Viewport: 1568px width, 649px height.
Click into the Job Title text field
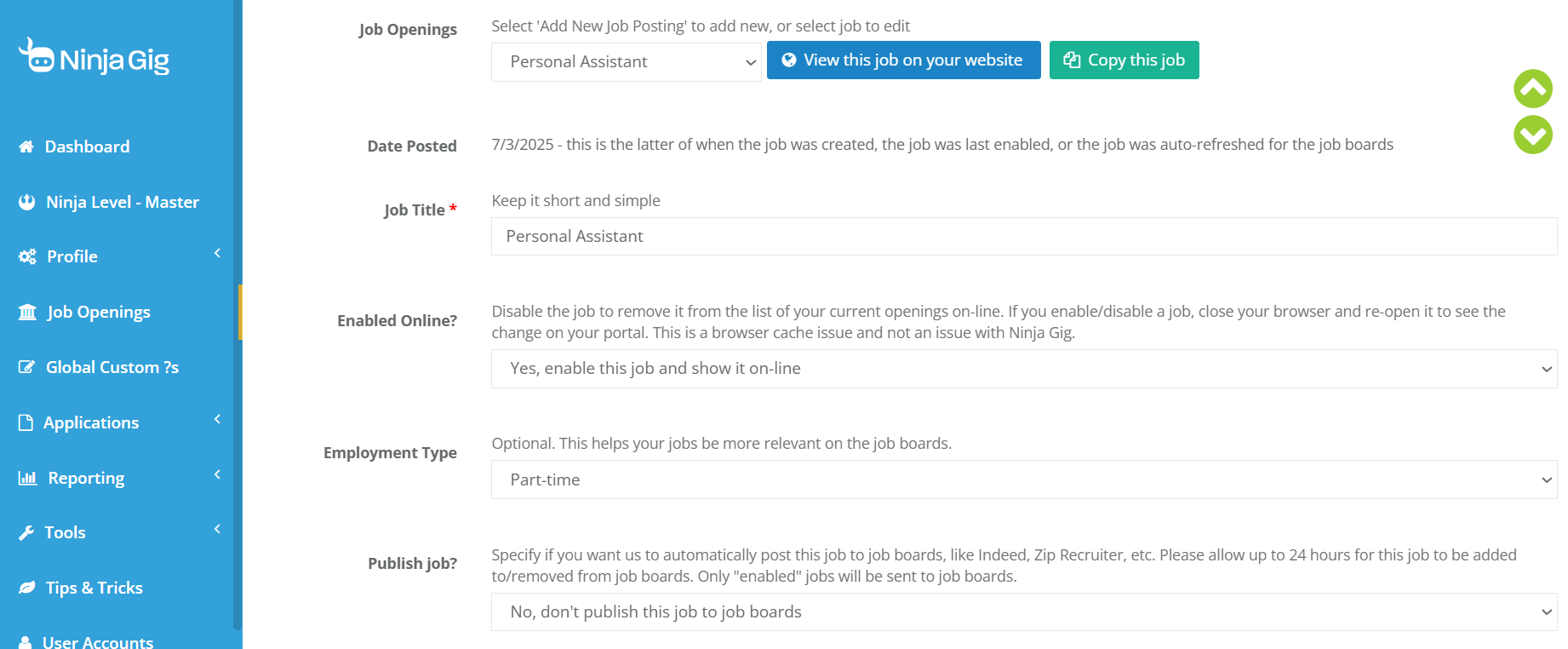tap(1024, 236)
